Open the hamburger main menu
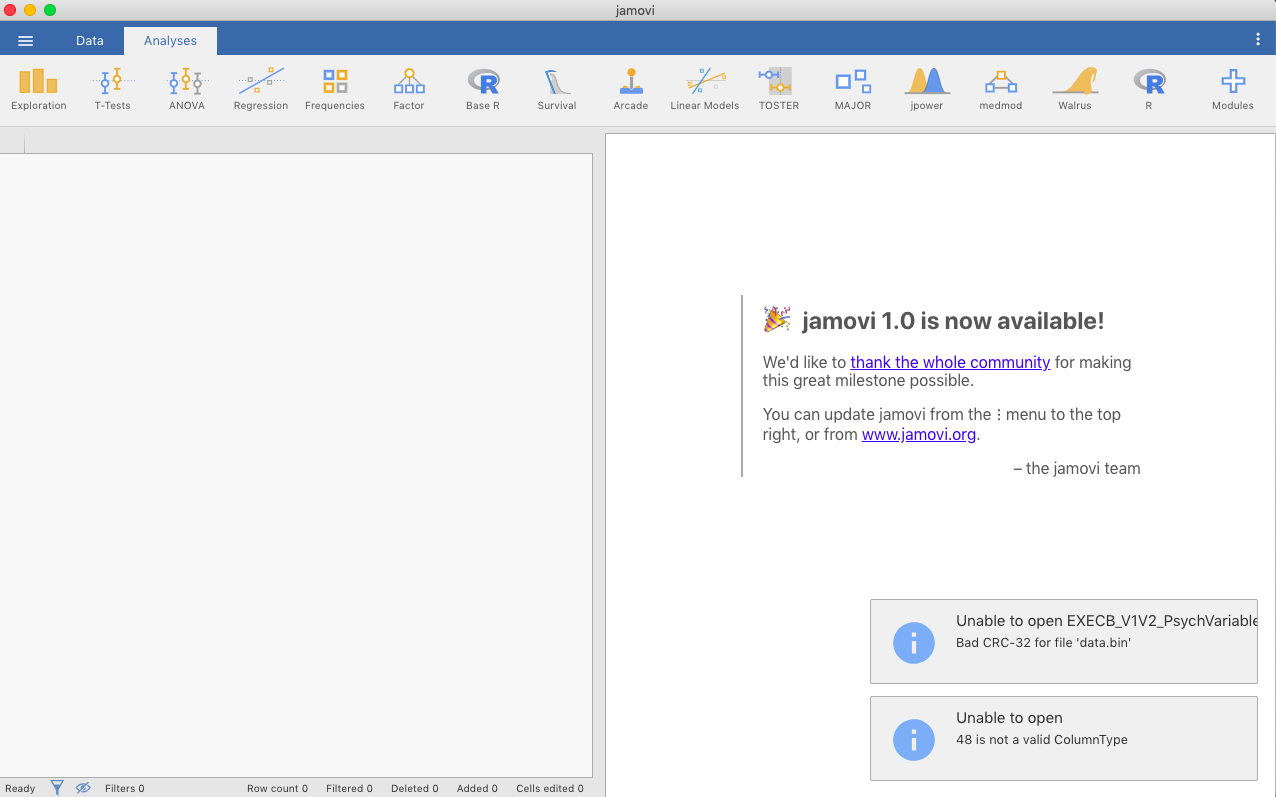 point(26,41)
